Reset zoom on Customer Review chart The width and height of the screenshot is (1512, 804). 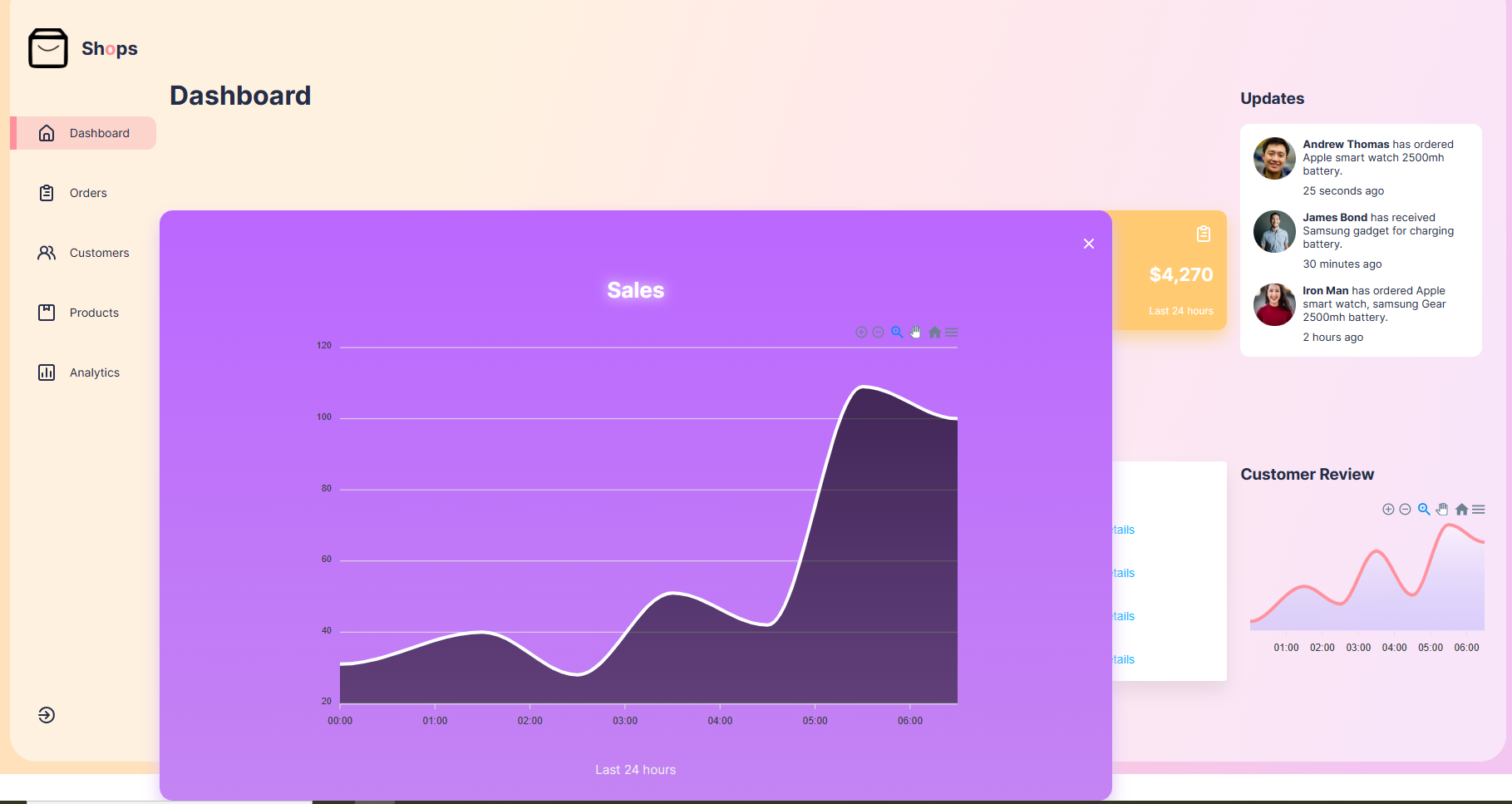click(1461, 509)
